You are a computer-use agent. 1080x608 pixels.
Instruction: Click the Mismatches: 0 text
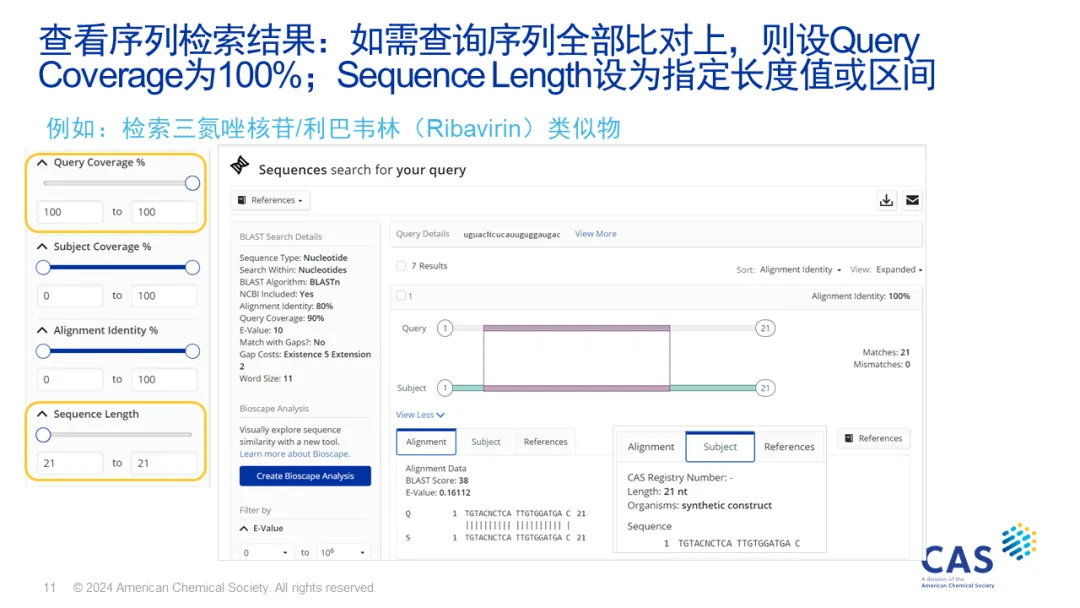pos(882,365)
